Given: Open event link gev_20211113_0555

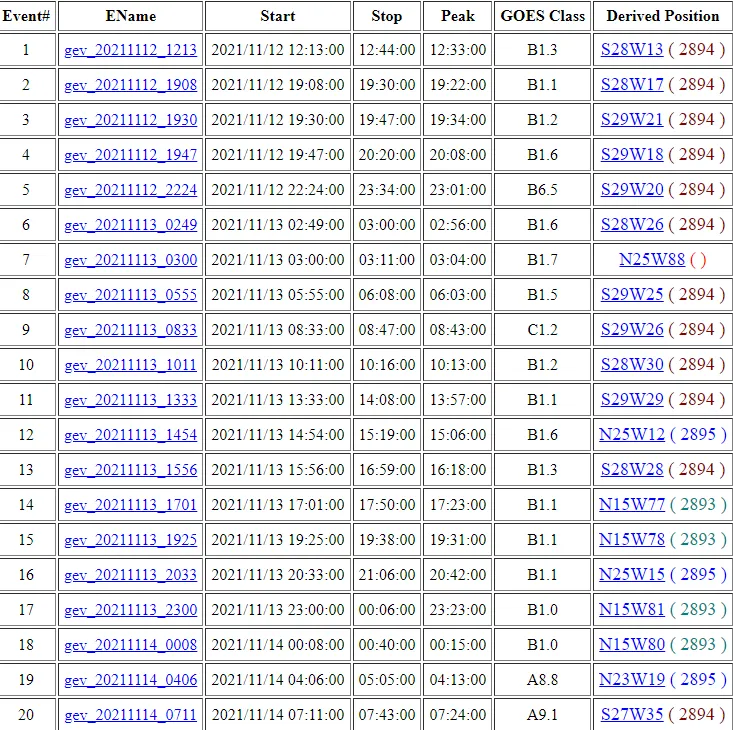Looking at the screenshot, I should click(130, 295).
